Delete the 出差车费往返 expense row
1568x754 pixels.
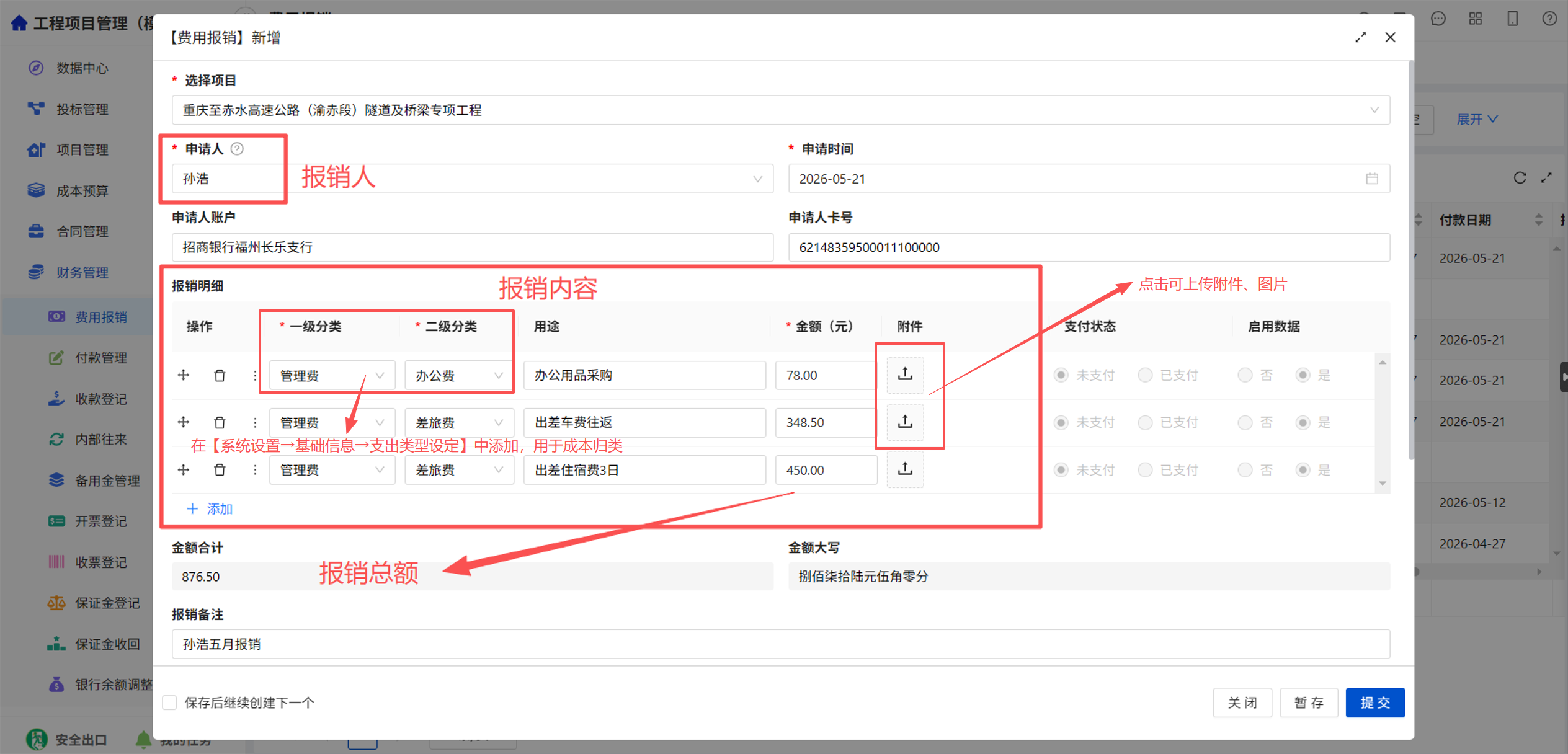(220, 422)
